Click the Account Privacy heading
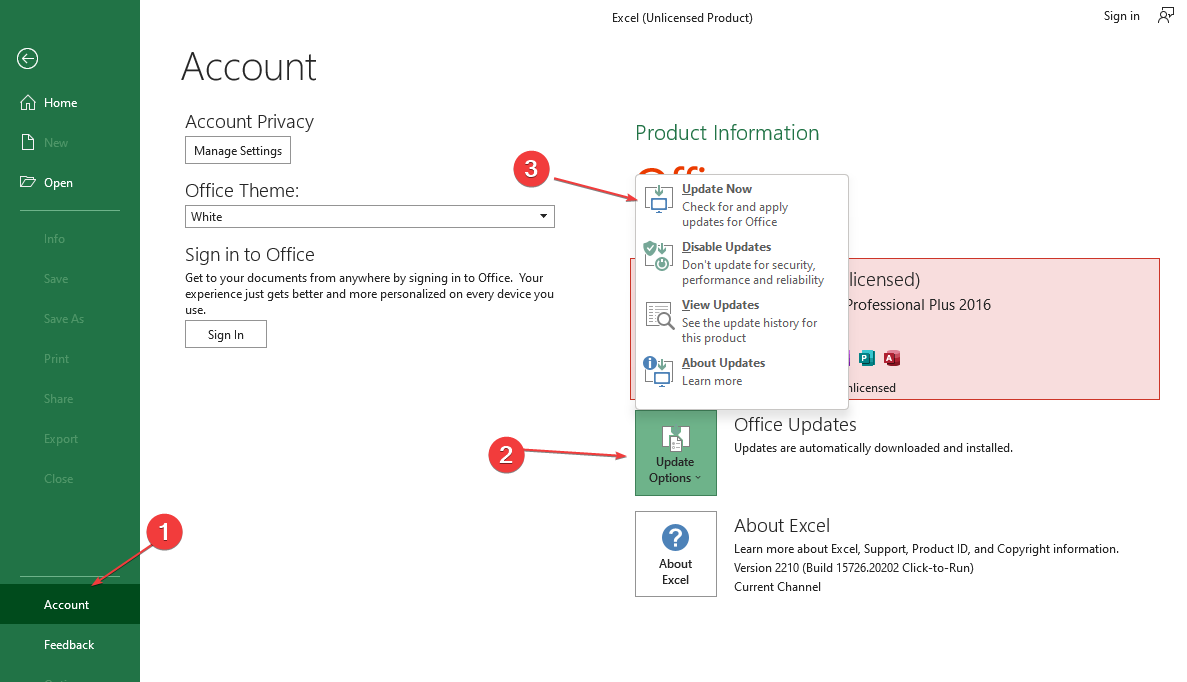 (249, 122)
